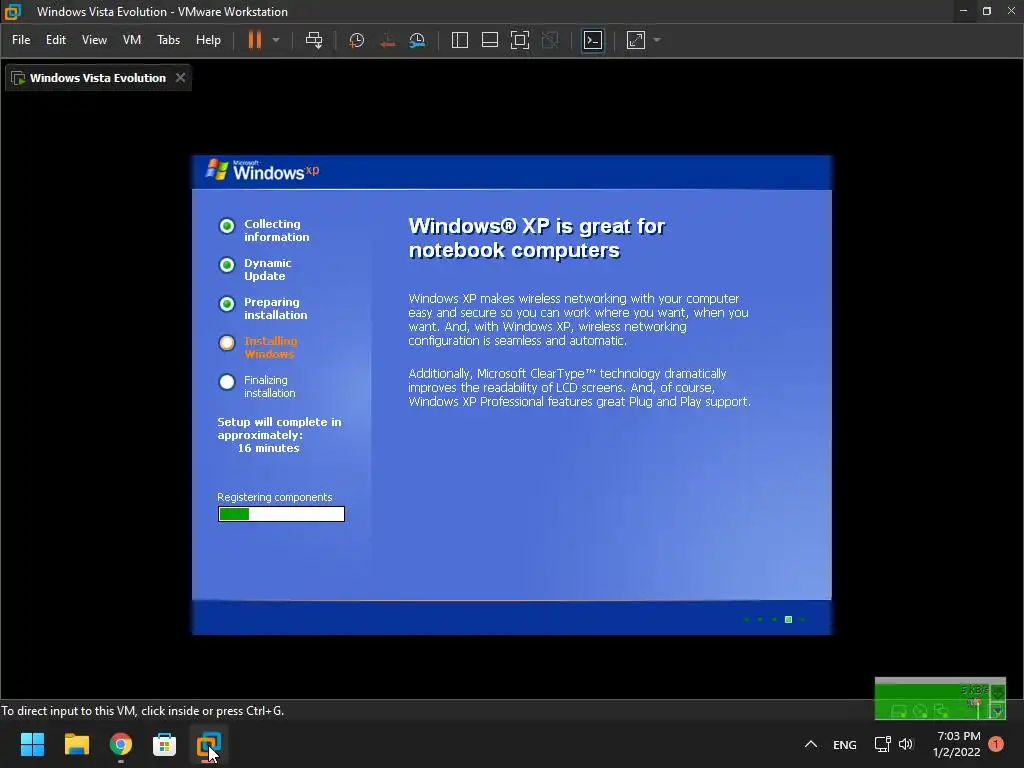Click the Finalizing installation step indicator
The height and width of the screenshot is (768, 1024).
click(x=227, y=382)
